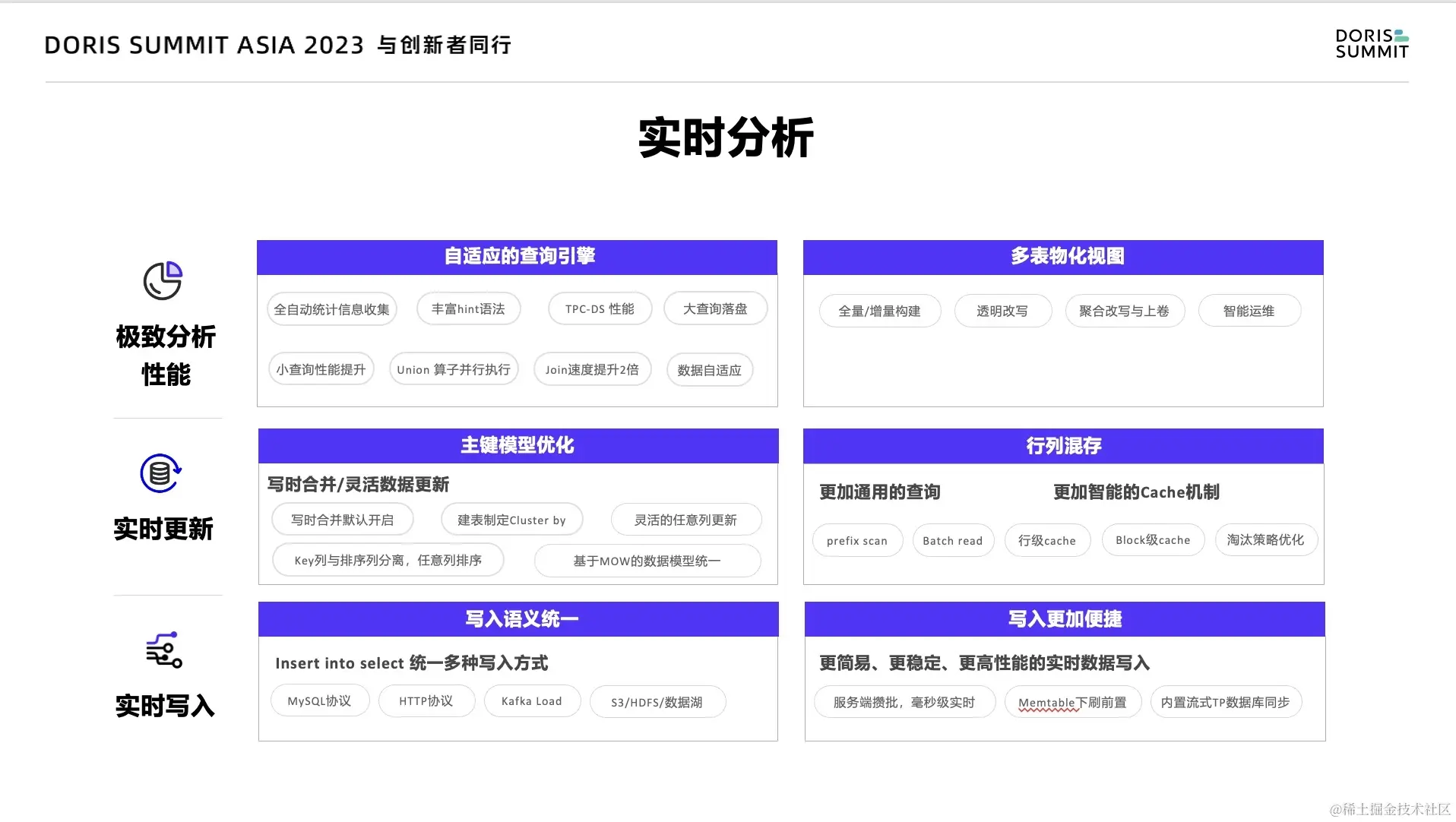Click the 实时更新 label
The width and height of the screenshot is (1456, 822).
tap(163, 529)
